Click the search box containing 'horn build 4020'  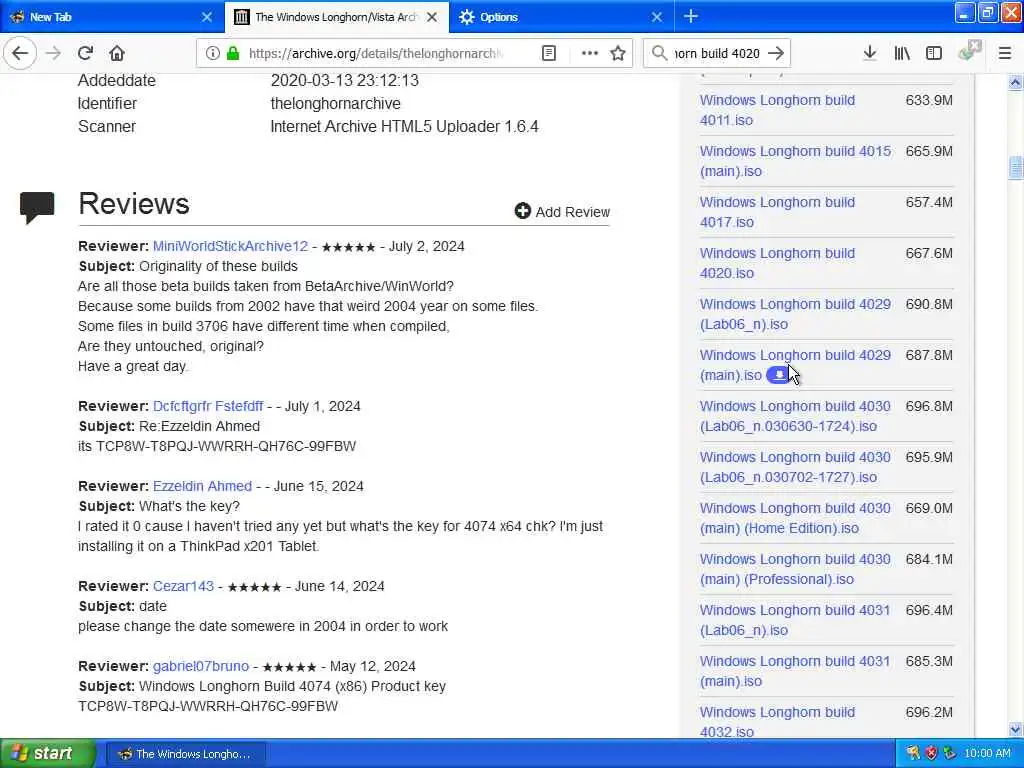pyautogui.click(x=717, y=53)
